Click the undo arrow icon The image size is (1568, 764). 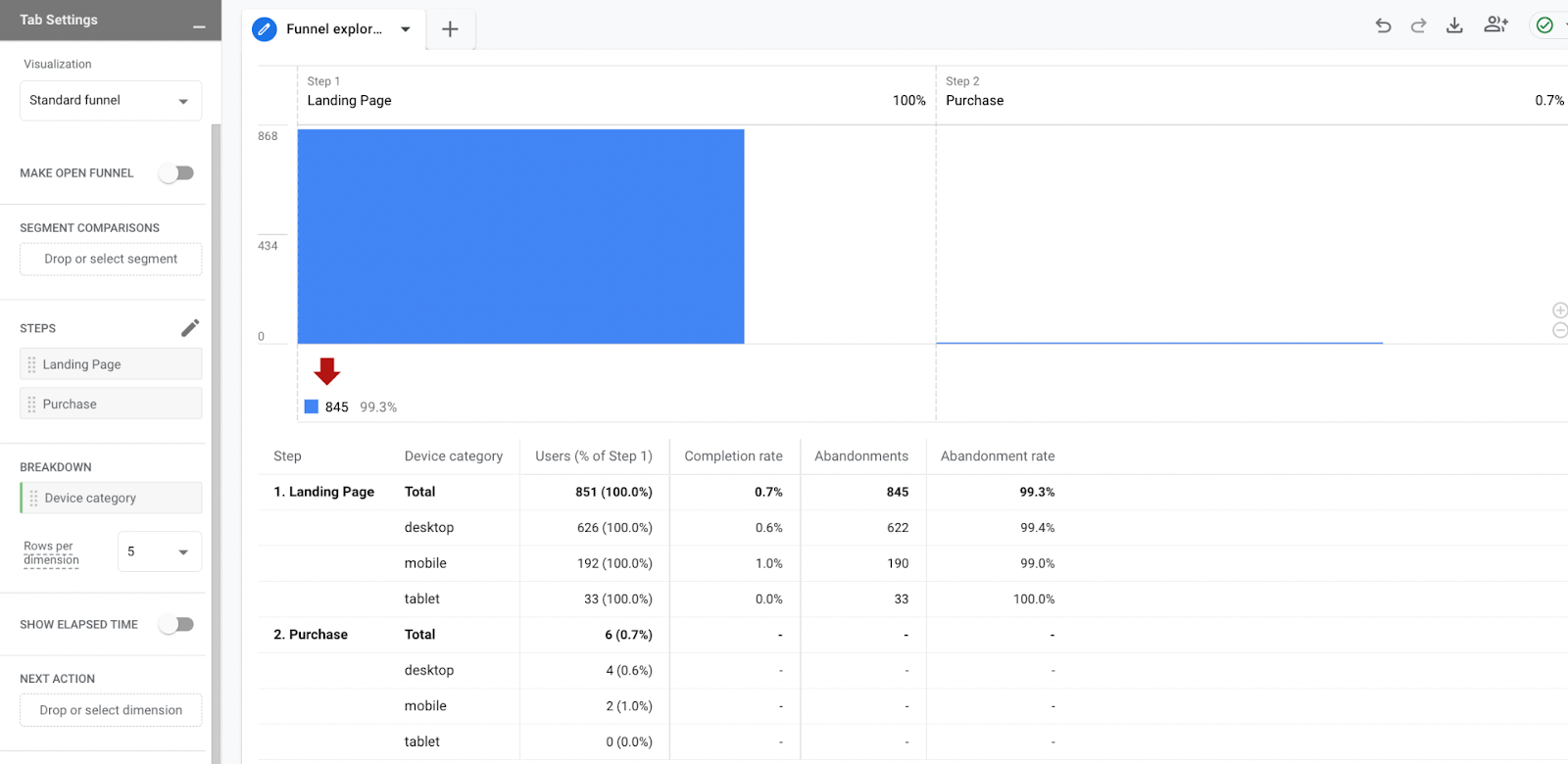click(1383, 26)
